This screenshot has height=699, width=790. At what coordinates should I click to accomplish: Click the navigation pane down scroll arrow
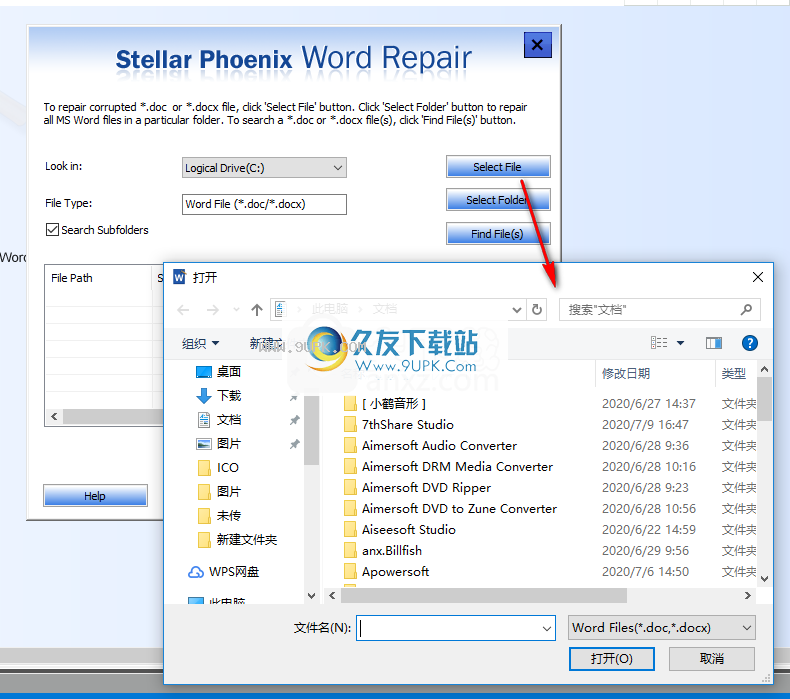pos(311,596)
